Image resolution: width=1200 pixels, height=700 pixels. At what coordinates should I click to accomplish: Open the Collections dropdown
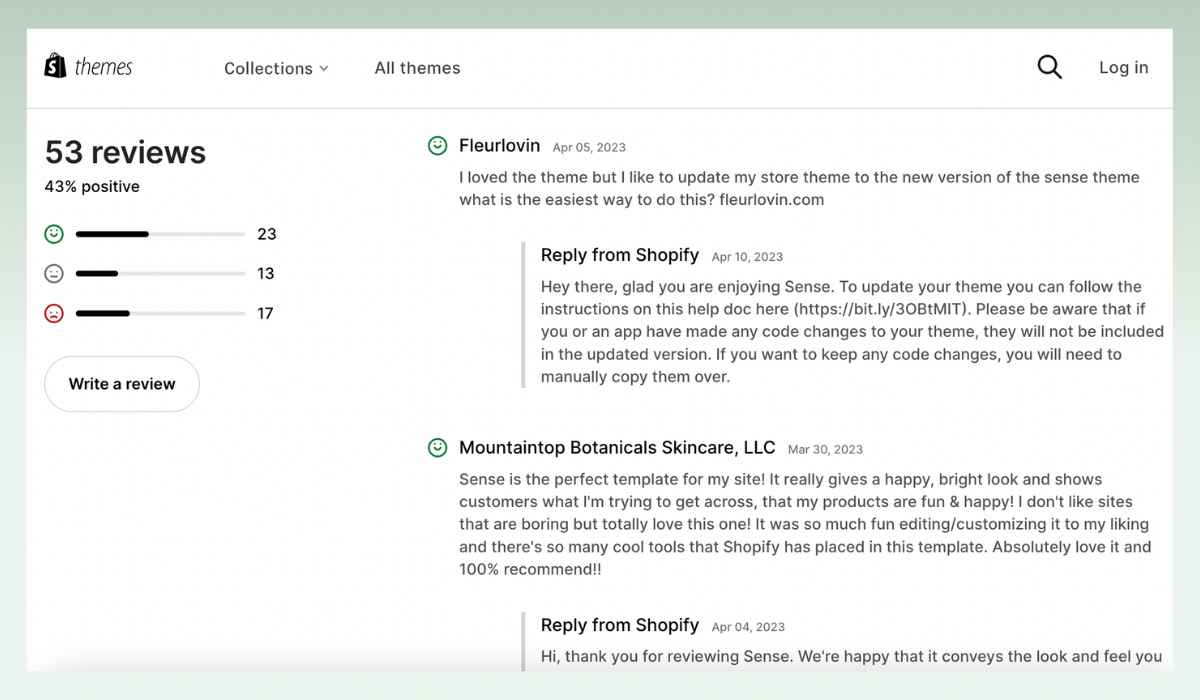(268, 68)
